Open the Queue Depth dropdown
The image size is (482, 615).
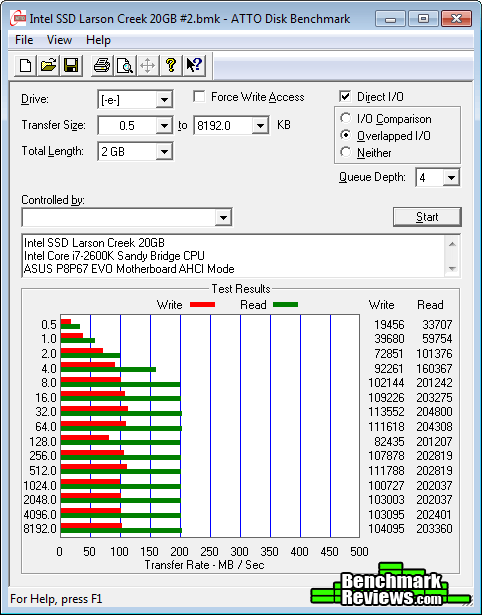point(451,178)
